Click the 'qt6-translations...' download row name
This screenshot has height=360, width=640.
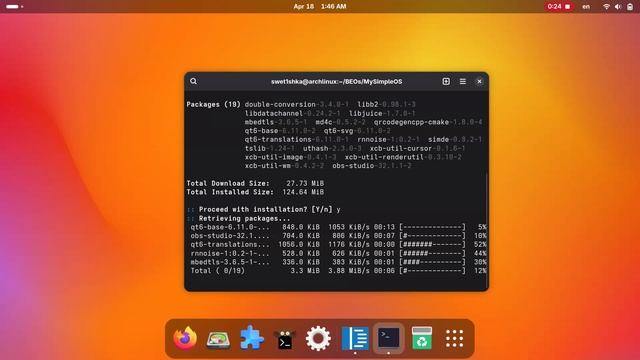click(x=230, y=244)
